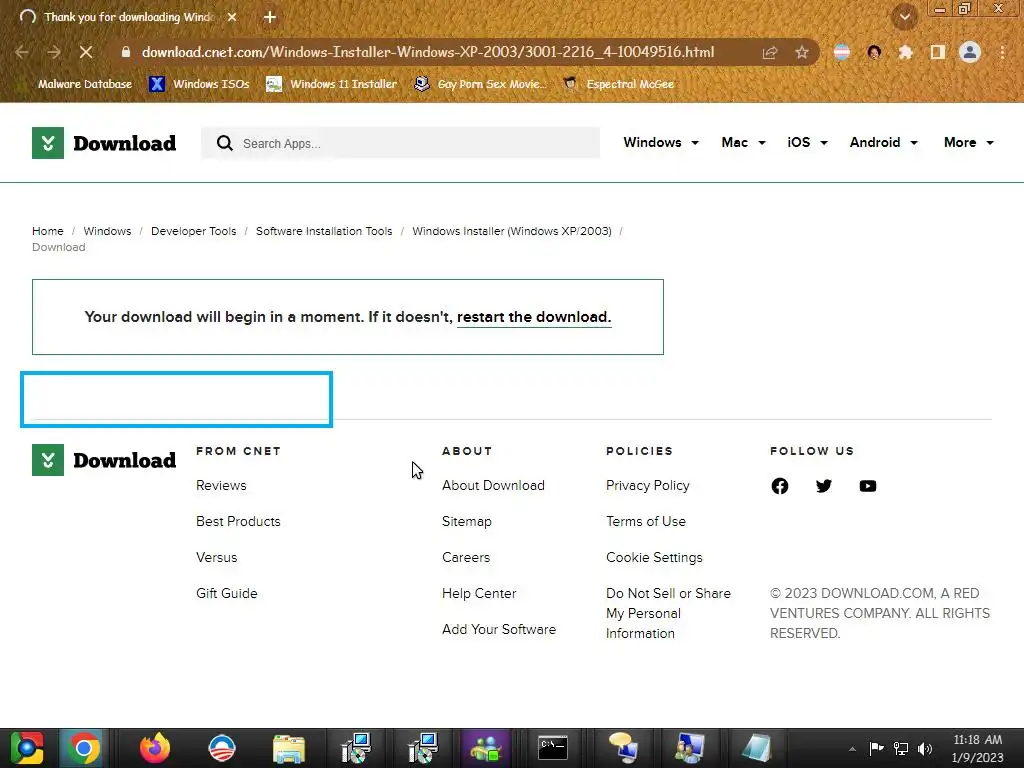The width and height of the screenshot is (1024, 768).
Task: Open the Gift Guide link
Action: coord(227,593)
